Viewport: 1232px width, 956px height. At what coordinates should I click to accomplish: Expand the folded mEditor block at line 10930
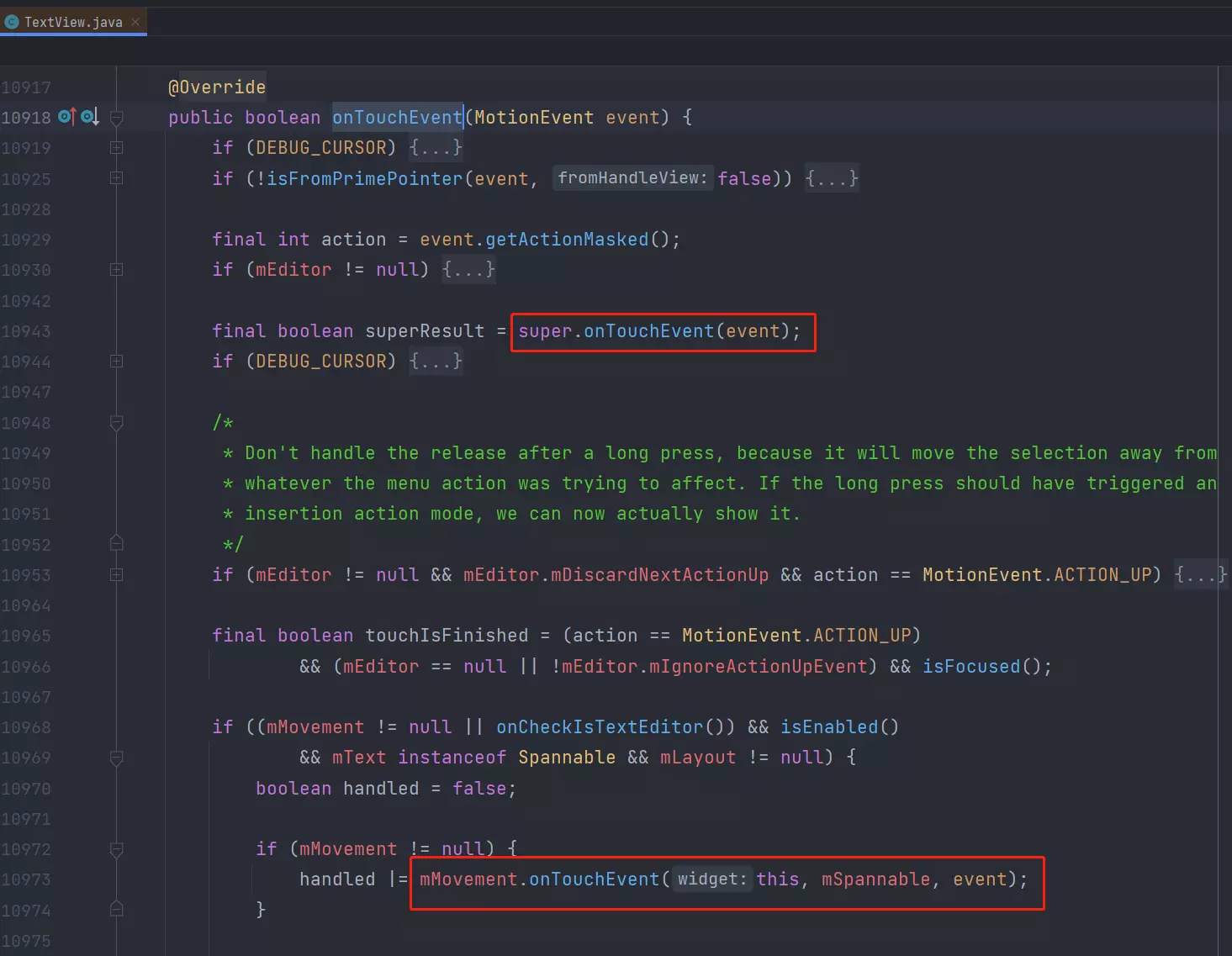[x=117, y=270]
